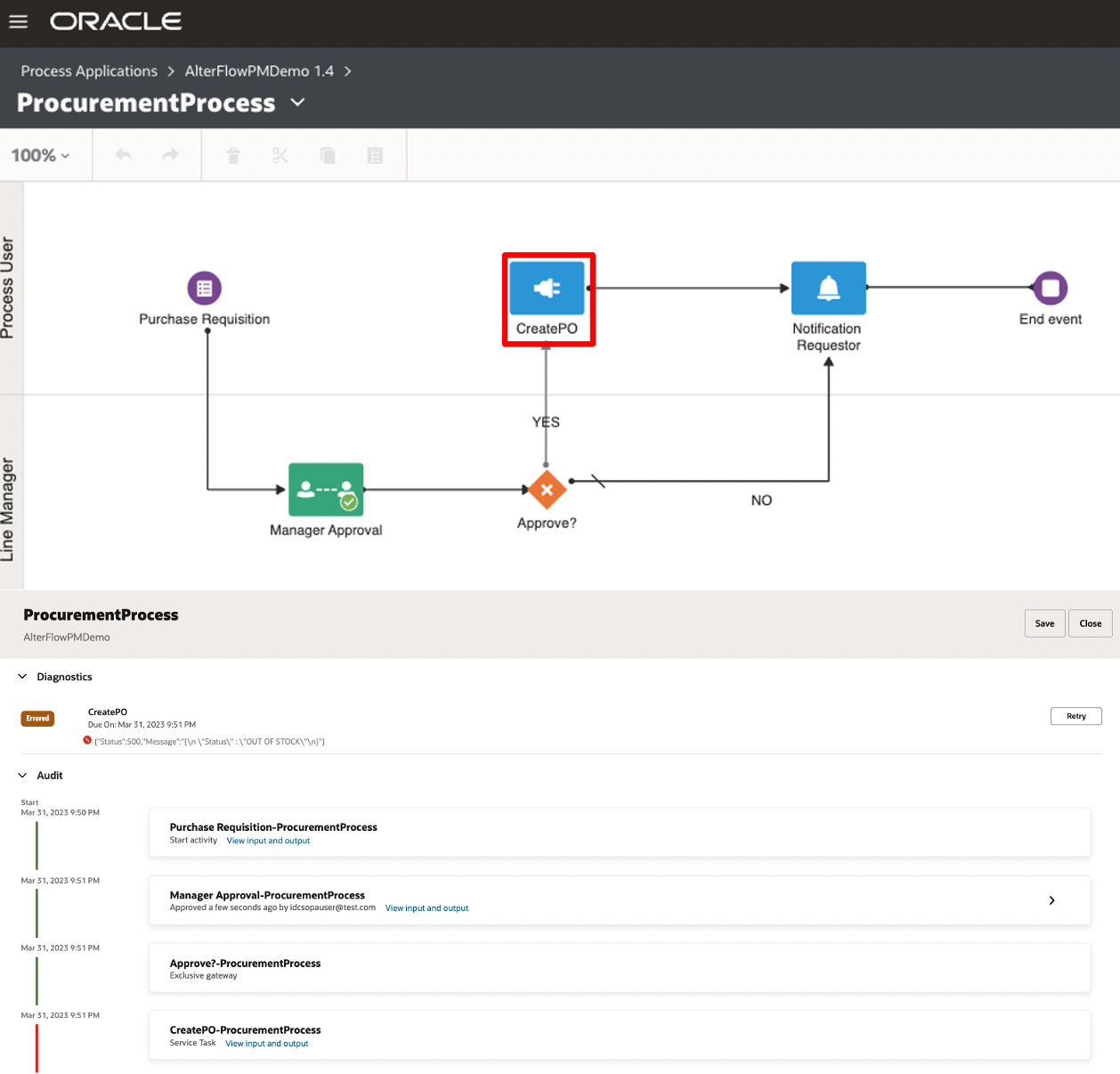Click the undo arrow in toolbar
The height and width of the screenshot is (1074, 1120).
[124, 155]
